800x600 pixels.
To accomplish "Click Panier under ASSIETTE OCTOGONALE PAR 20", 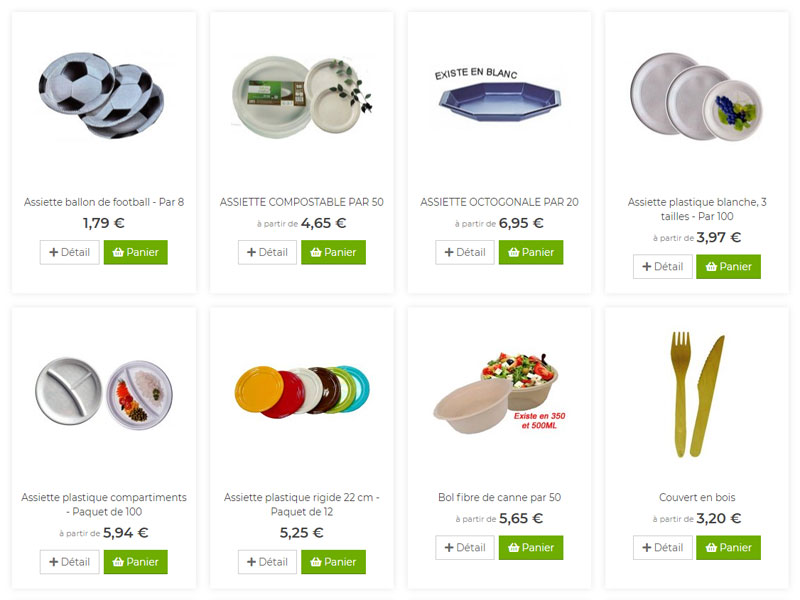I will [531, 252].
